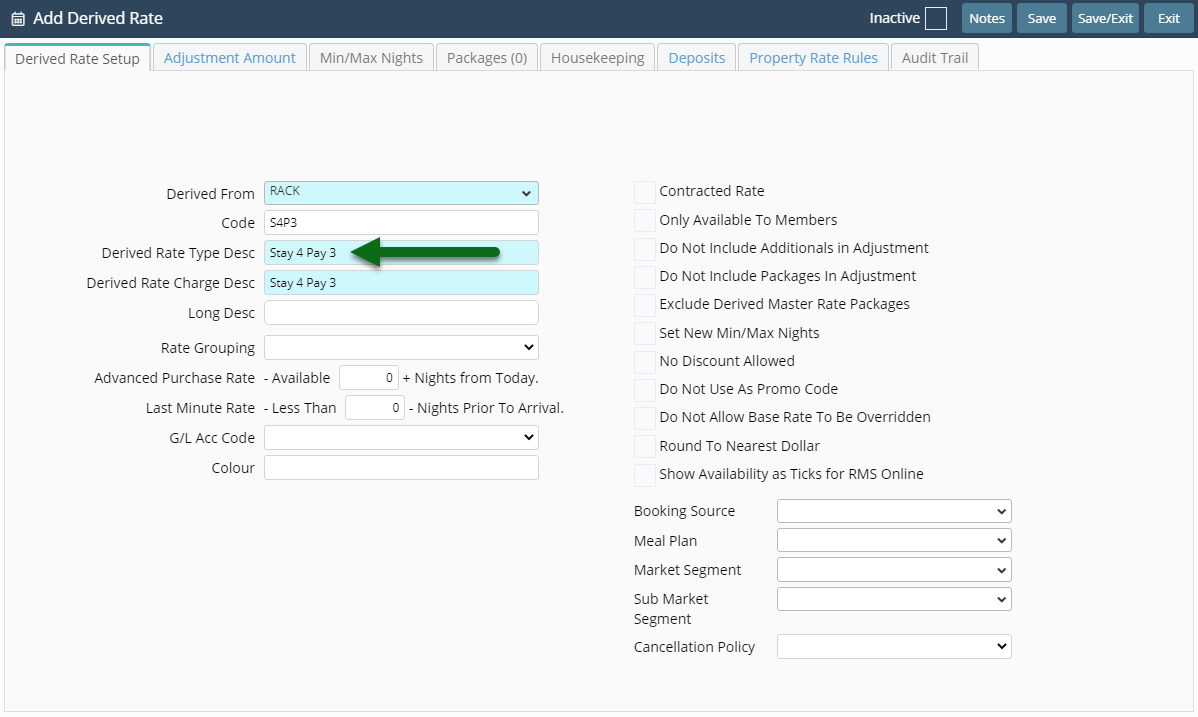
Task: Click the Exit button
Action: coord(1168,18)
